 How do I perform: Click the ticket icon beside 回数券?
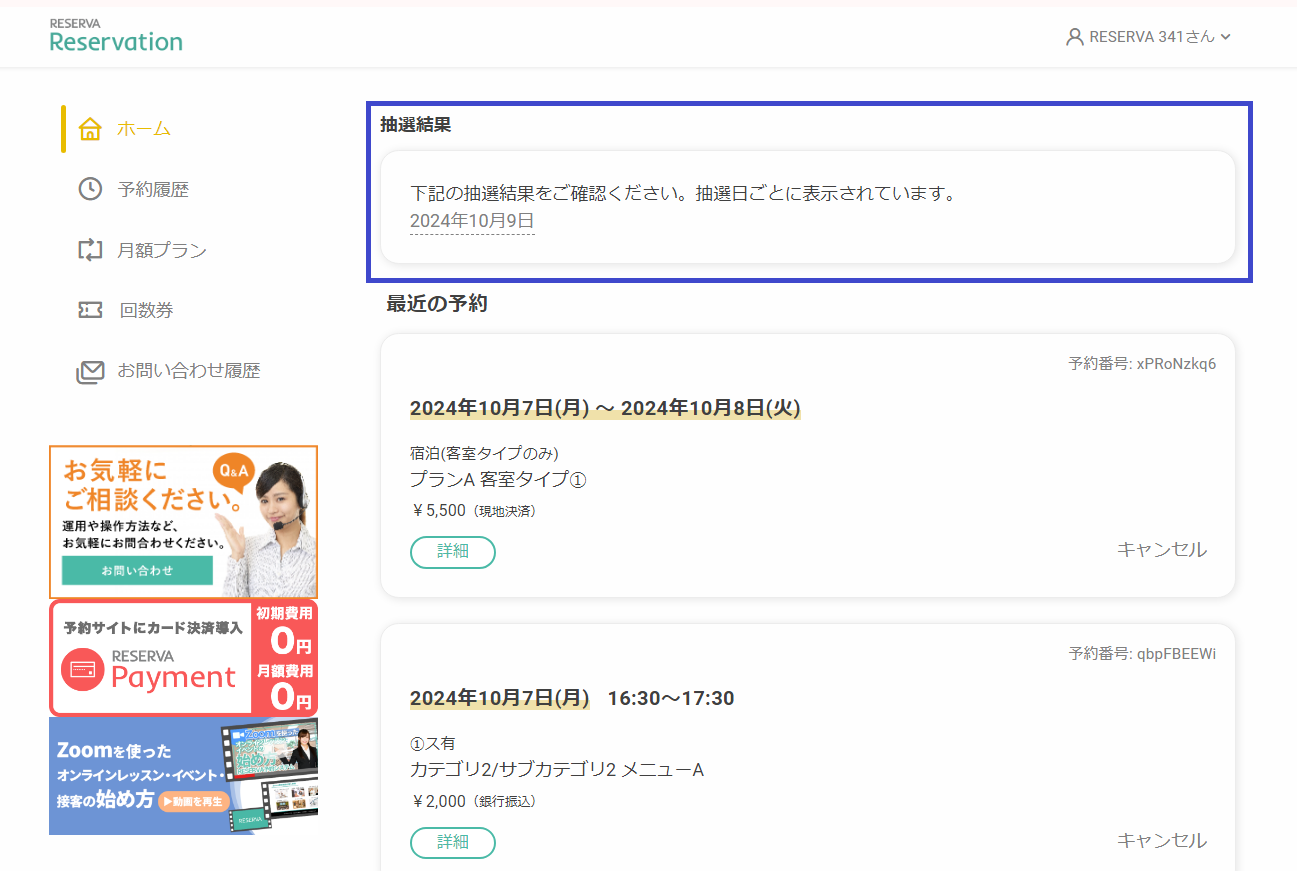pos(90,309)
